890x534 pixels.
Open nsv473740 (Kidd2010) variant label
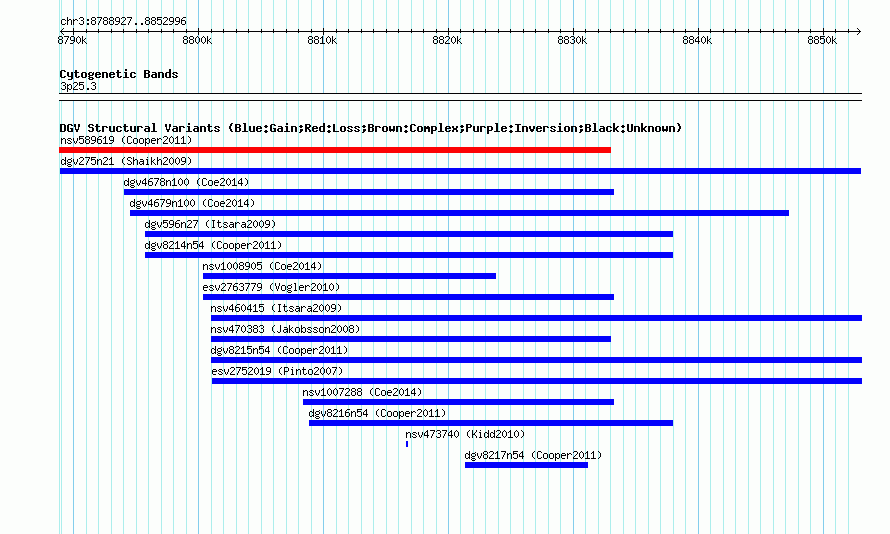click(465, 434)
